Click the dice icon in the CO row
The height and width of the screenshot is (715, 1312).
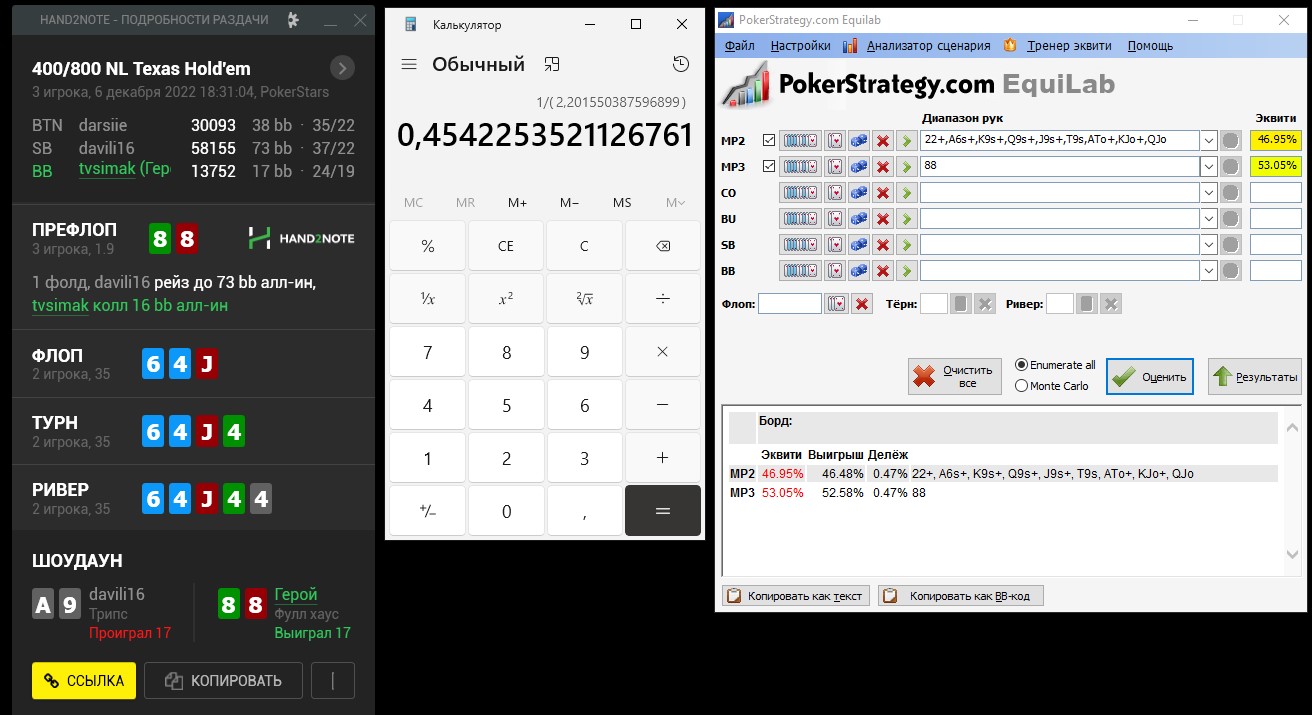point(859,192)
